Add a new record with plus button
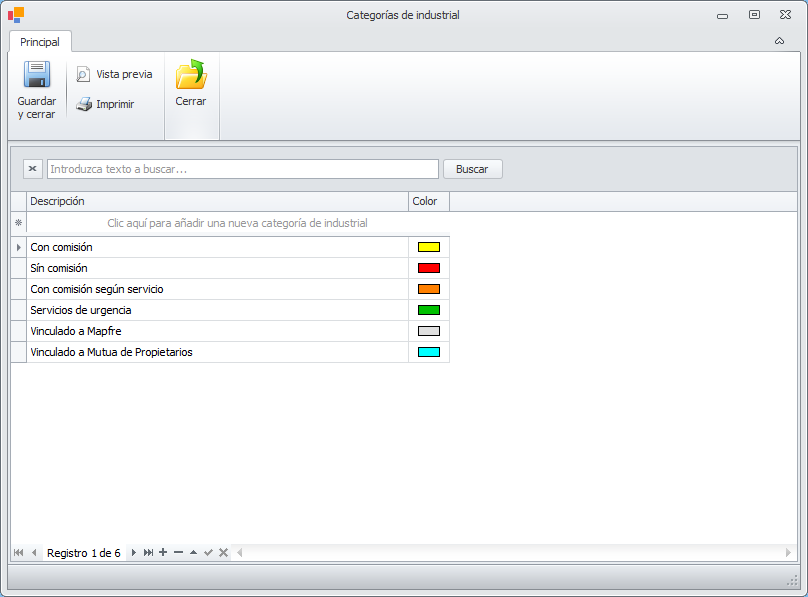Screen dimensions: 808x597 (163, 552)
